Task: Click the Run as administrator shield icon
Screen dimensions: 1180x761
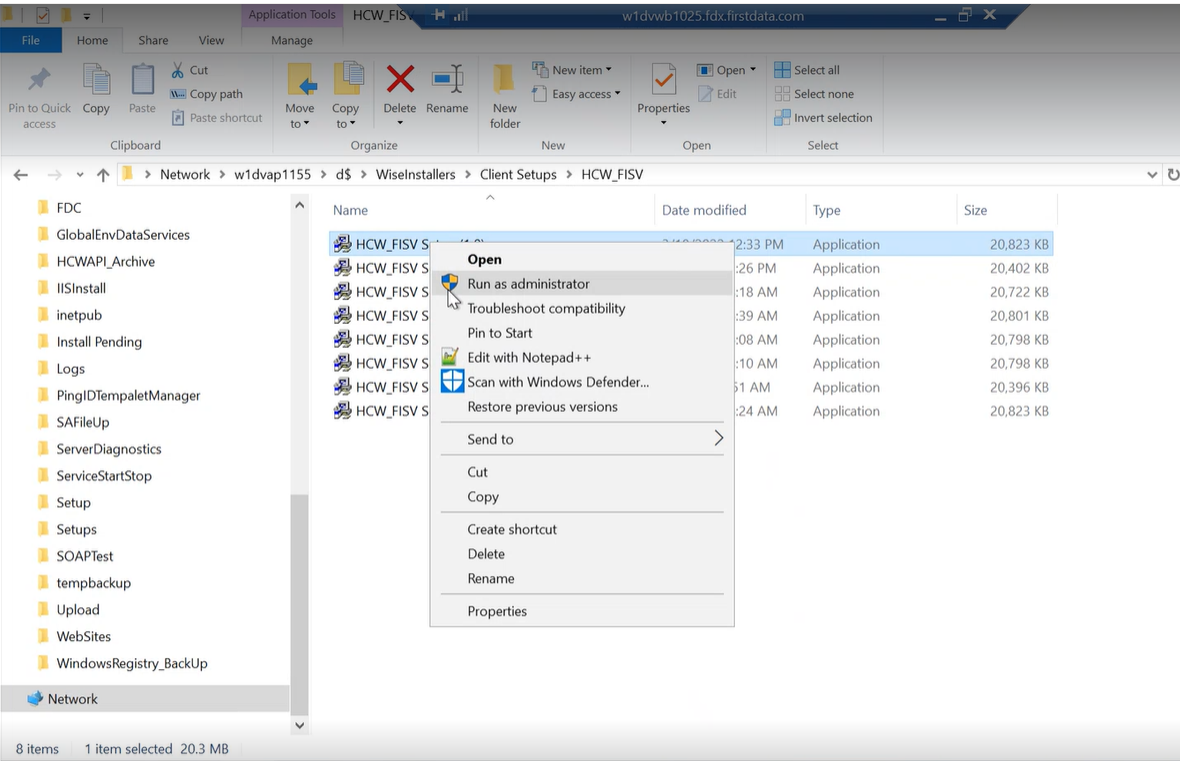Action: [449, 284]
